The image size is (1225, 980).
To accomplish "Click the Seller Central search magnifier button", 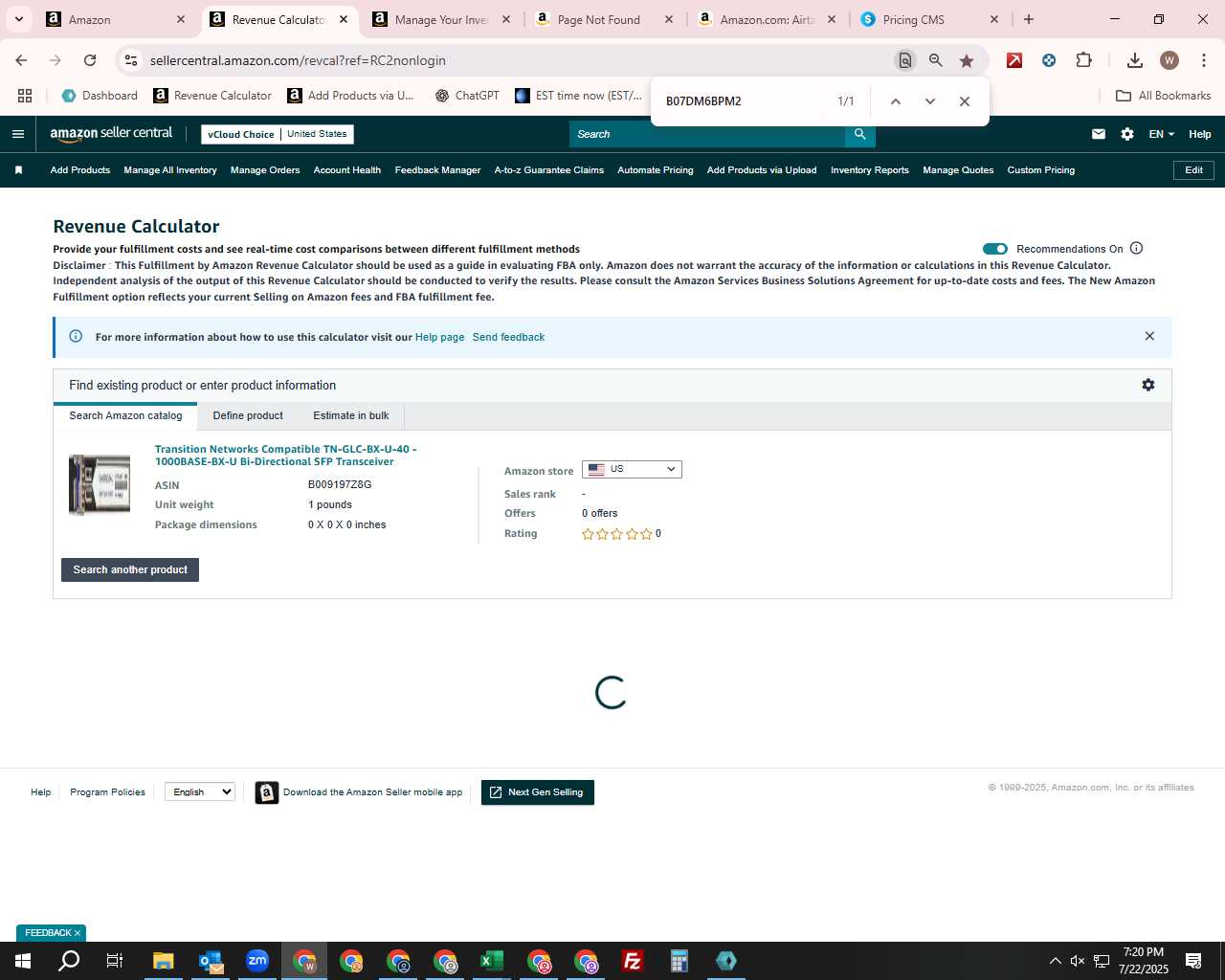I will point(859,134).
